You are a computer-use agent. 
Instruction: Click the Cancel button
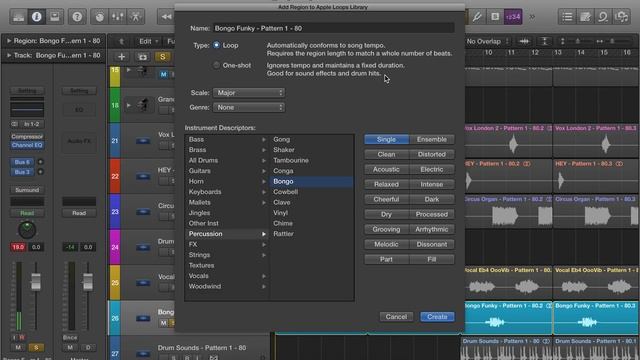tap(396, 316)
